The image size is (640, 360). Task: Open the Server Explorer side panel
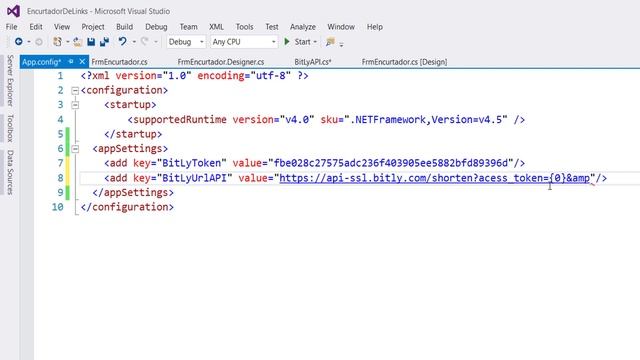(10, 80)
